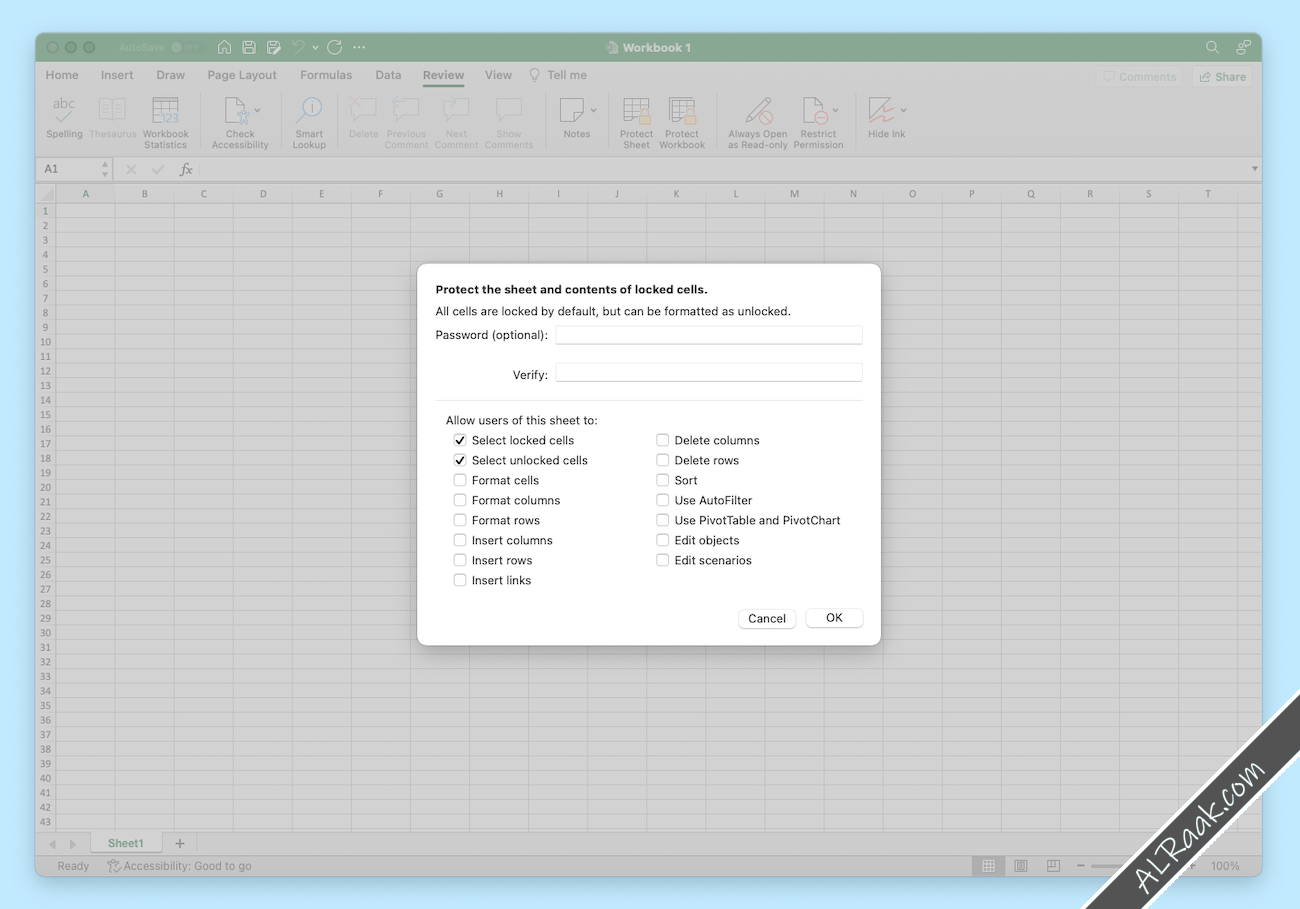Check the Delete columns option
This screenshot has height=909, width=1300.
point(662,440)
